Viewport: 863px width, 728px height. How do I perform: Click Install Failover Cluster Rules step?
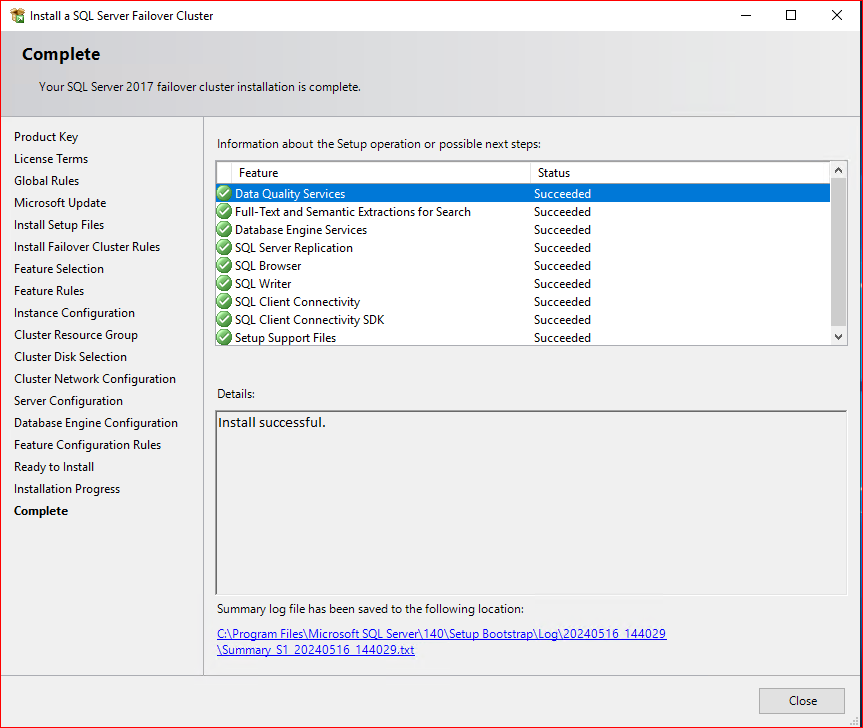[87, 247]
